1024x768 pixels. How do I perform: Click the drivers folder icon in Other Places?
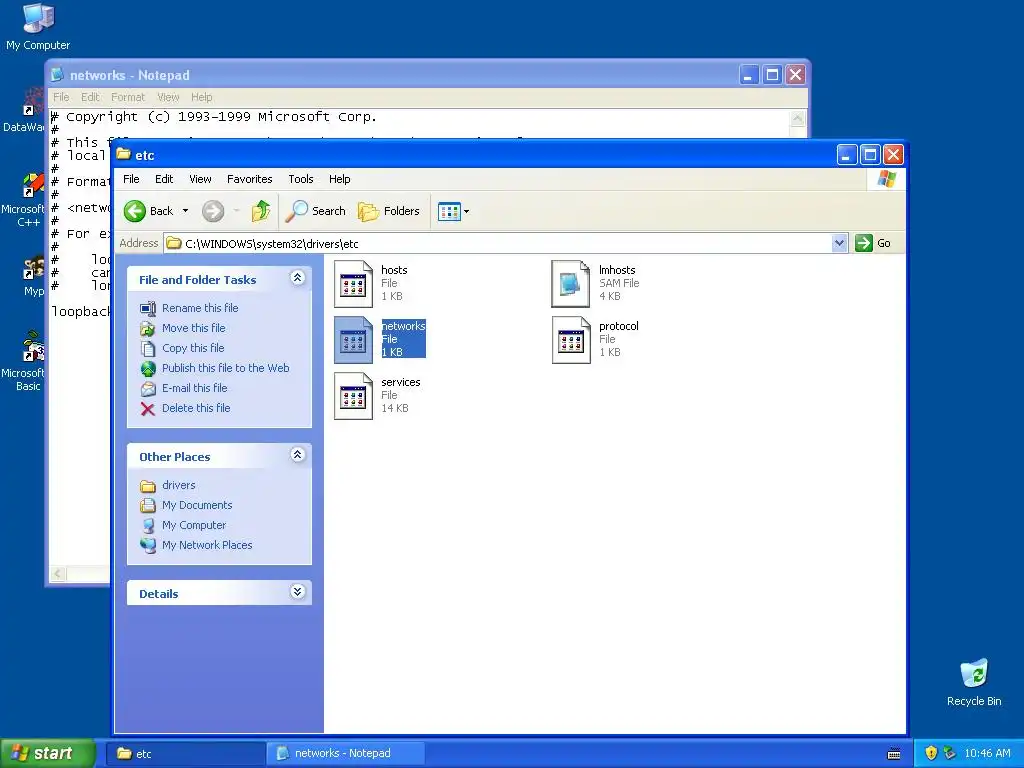[x=148, y=486]
